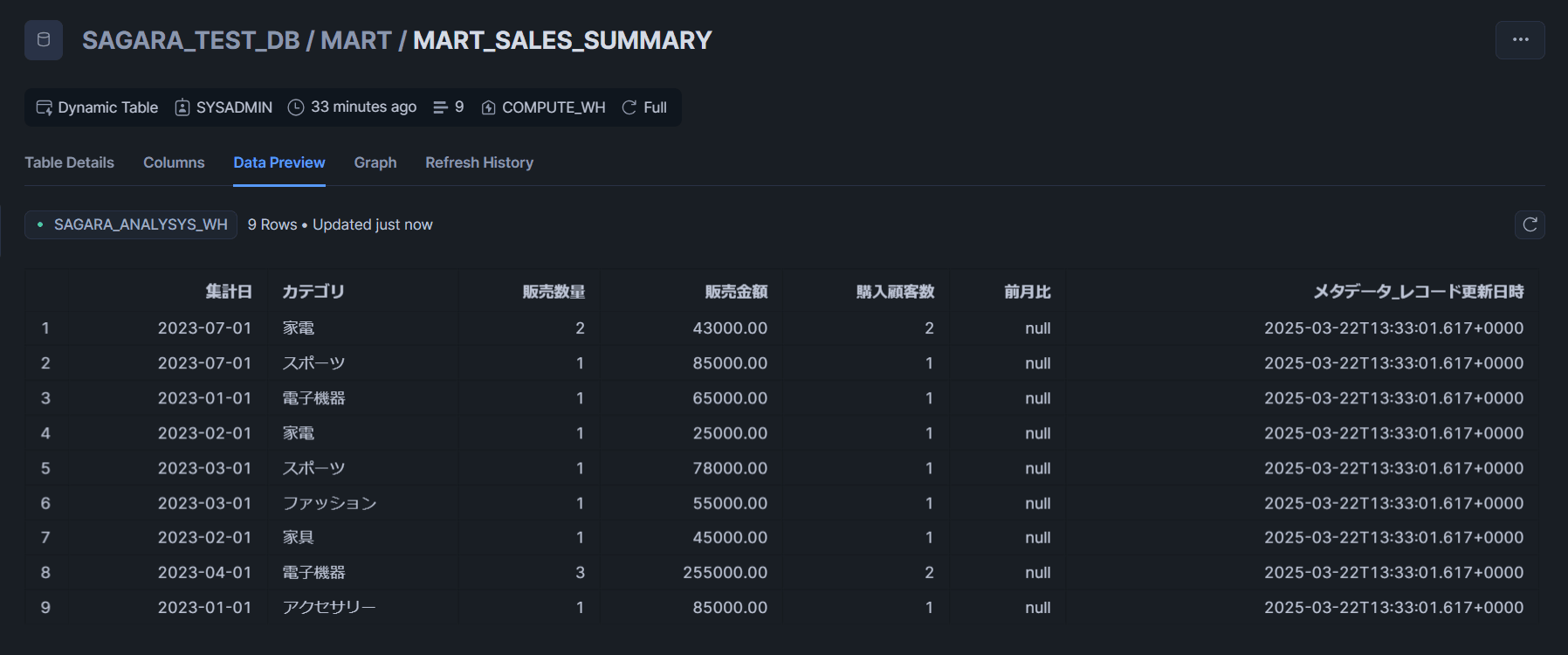Click the database icon beside SAGARA_TEST_DB
Image resolution: width=1568 pixels, height=655 pixels.
coord(44,40)
